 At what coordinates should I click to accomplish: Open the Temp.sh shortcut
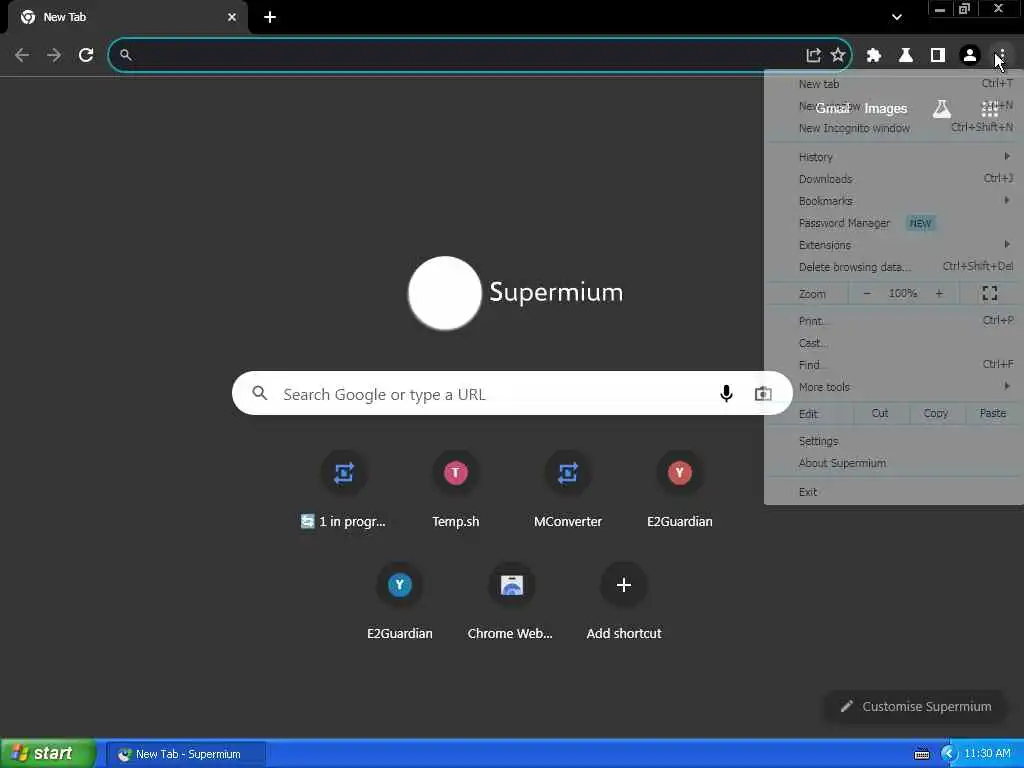[x=456, y=488]
